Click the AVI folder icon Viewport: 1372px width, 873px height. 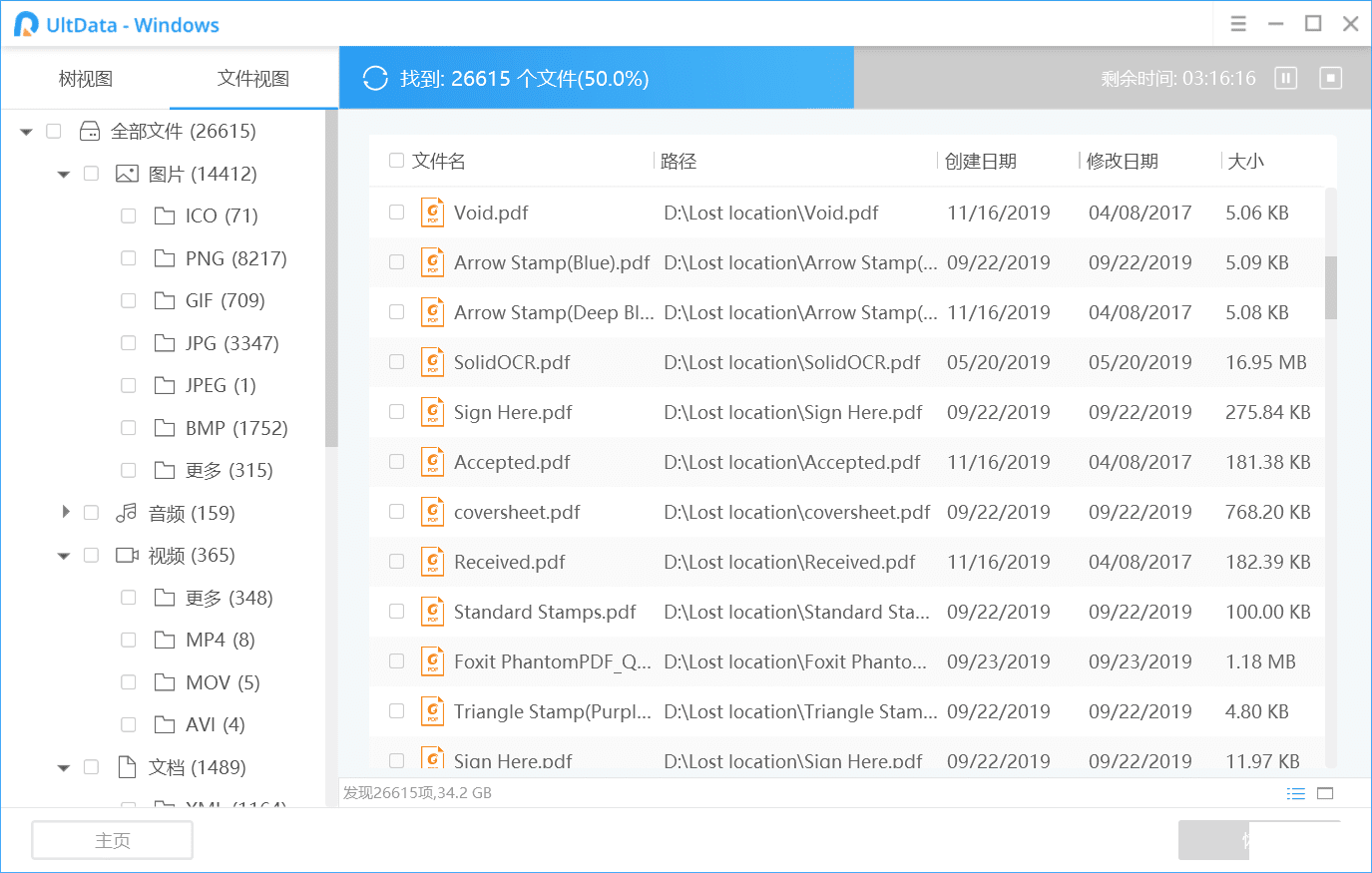[x=165, y=724]
